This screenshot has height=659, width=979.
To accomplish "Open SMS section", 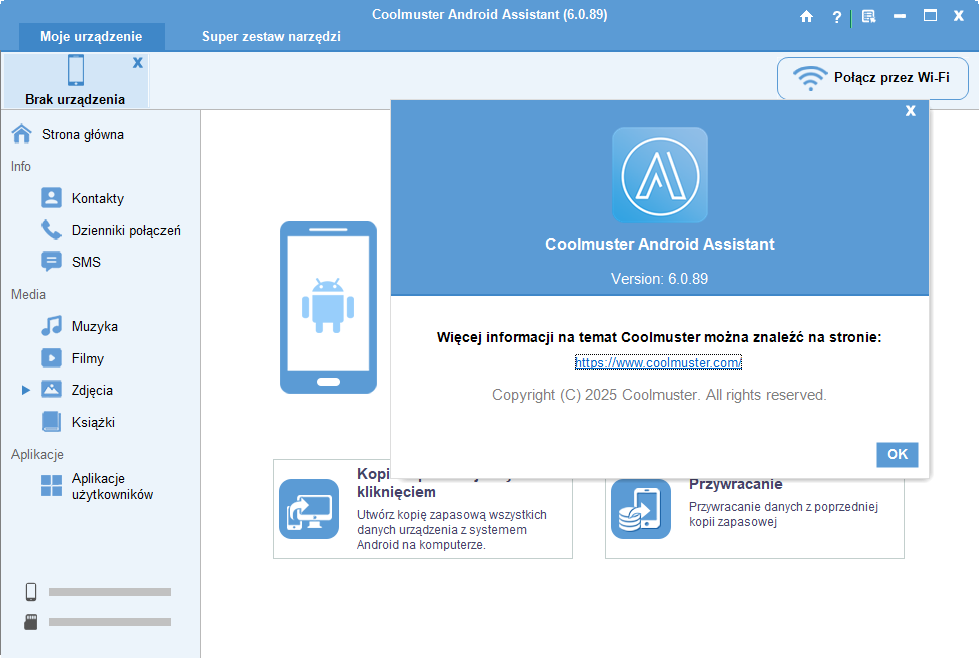I will click(86, 262).
